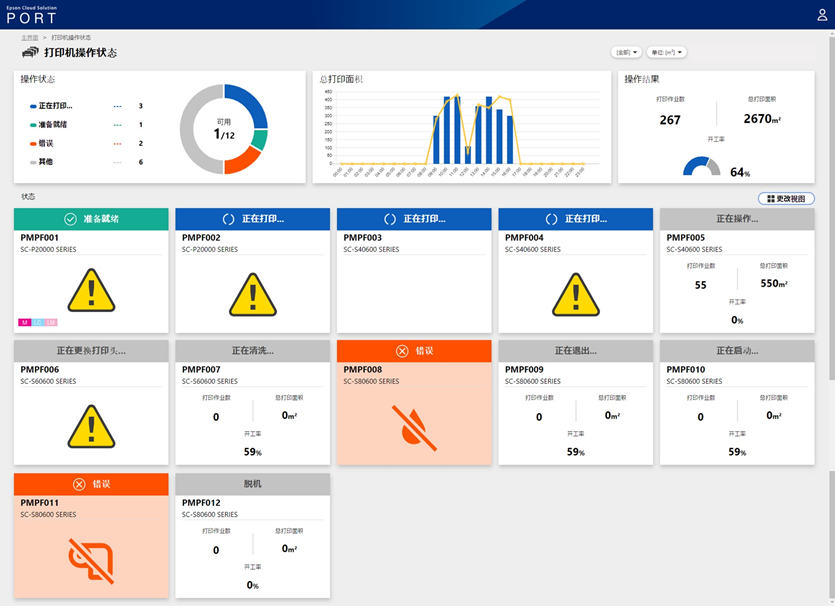Open the user account icon
Image resolution: width=835 pixels, height=606 pixels.
click(x=822, y=15)
